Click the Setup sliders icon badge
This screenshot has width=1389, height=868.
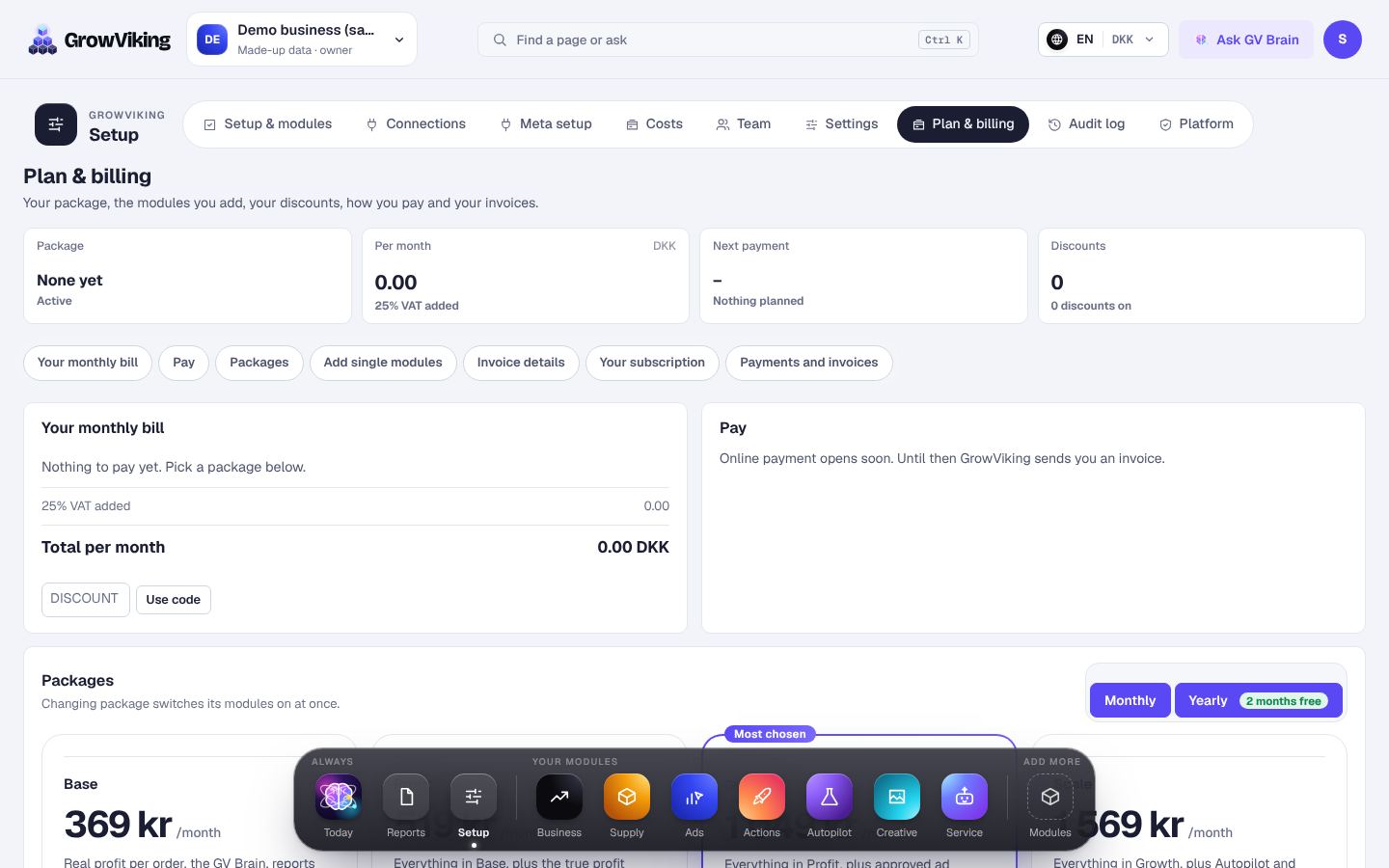(56, 124)
